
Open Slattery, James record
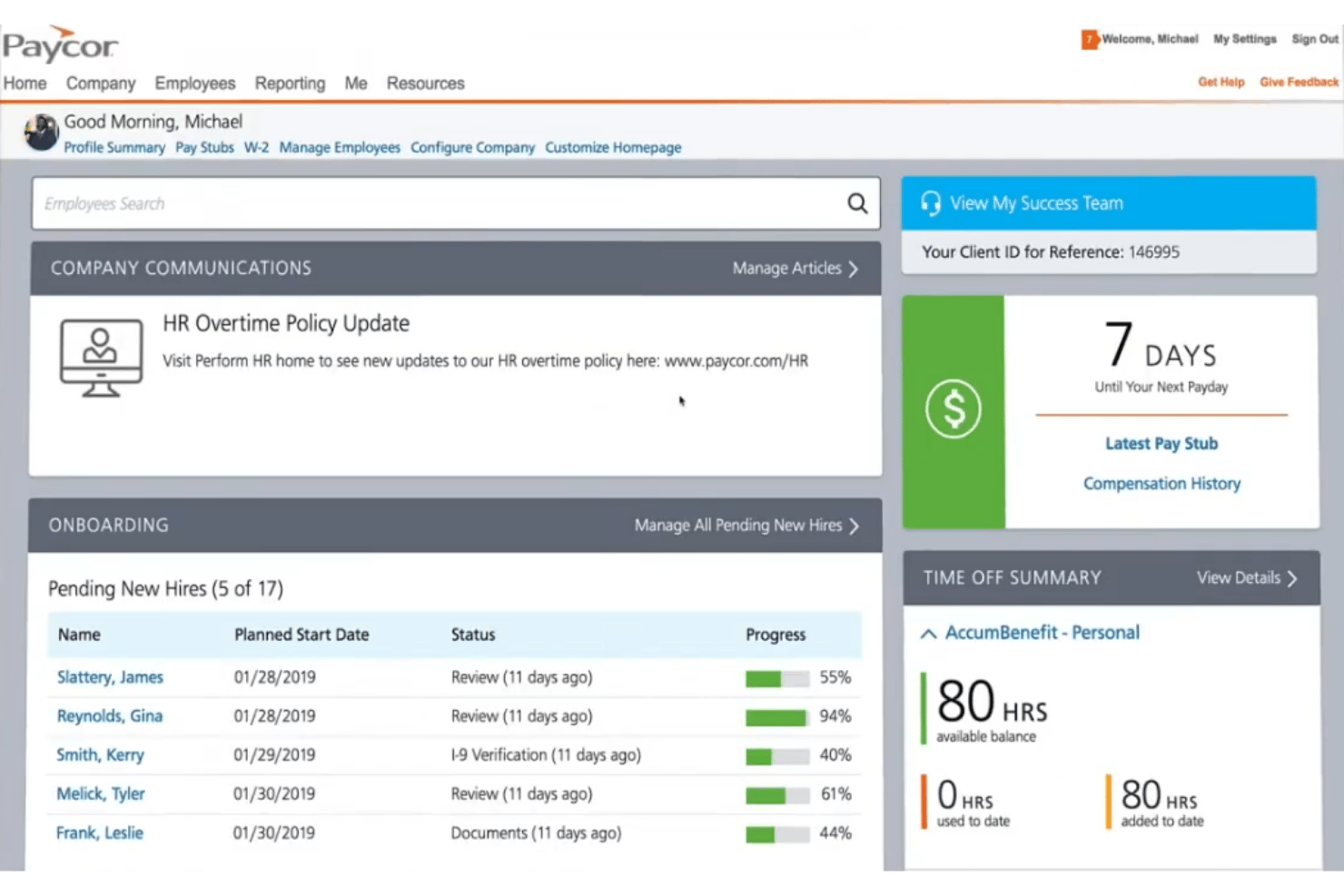[x=110, y=677]
